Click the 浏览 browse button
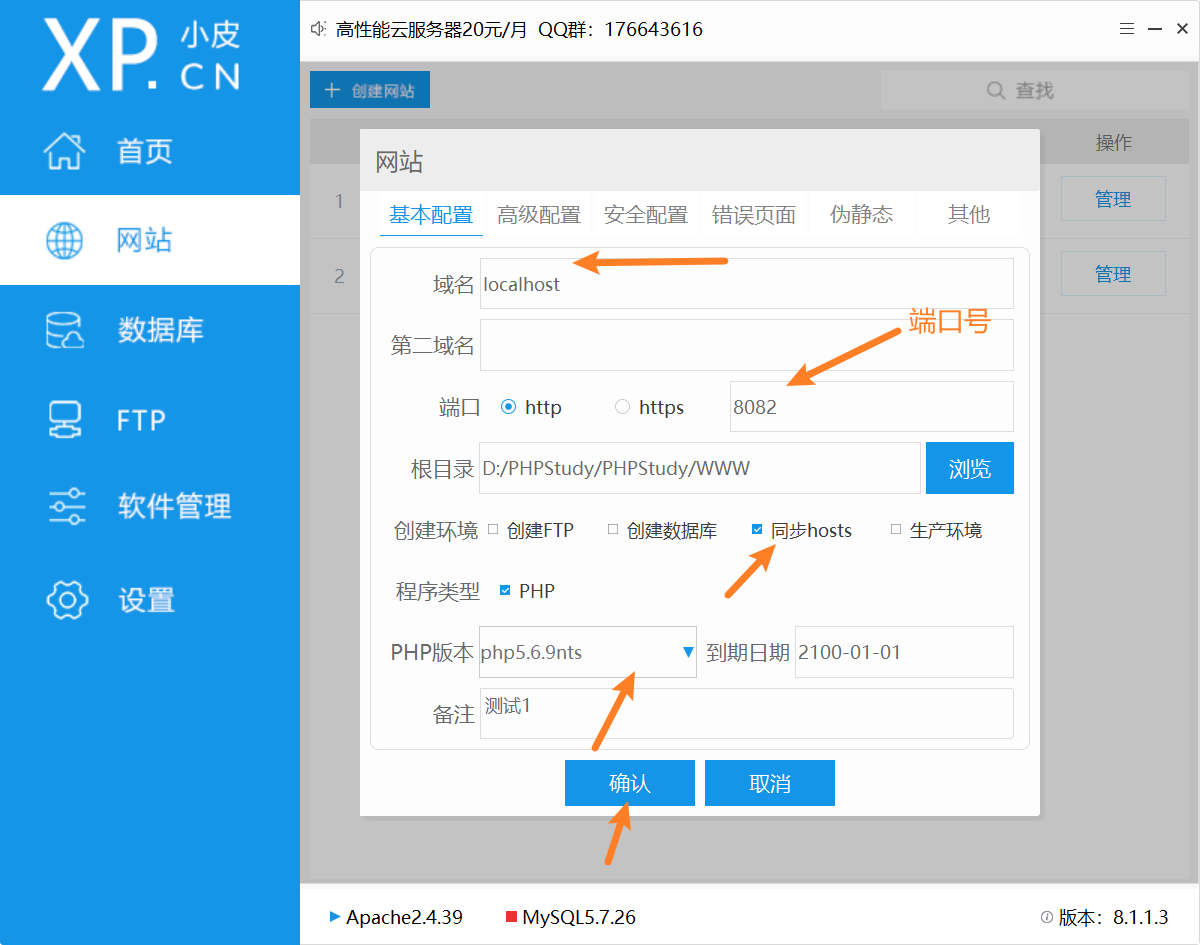Screen dimensions: 1200x945 click(x=970, y=468)
